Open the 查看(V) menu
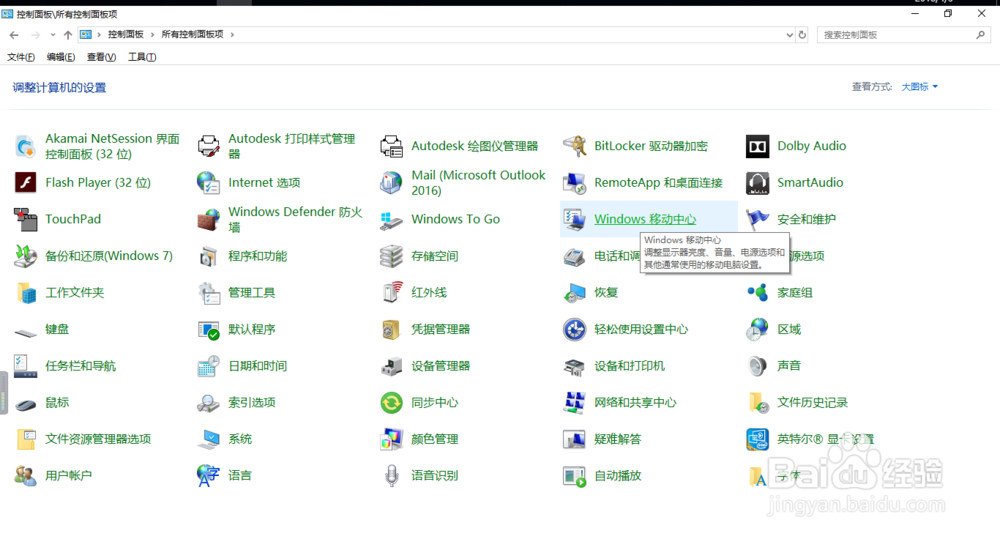 pyautogui.click(x=101, y=57)
